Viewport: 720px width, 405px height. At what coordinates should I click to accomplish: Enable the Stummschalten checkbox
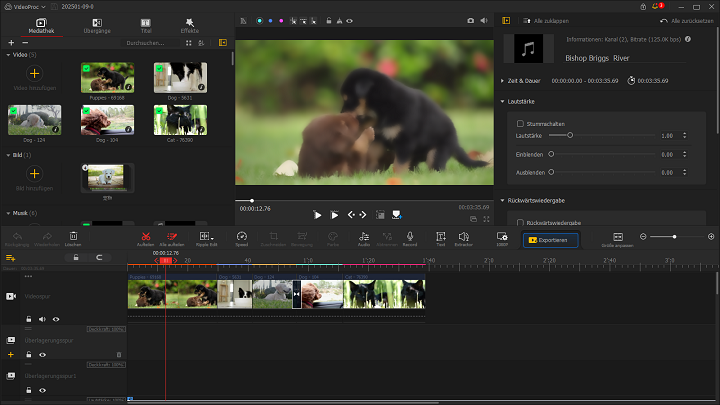click(520, 123)
